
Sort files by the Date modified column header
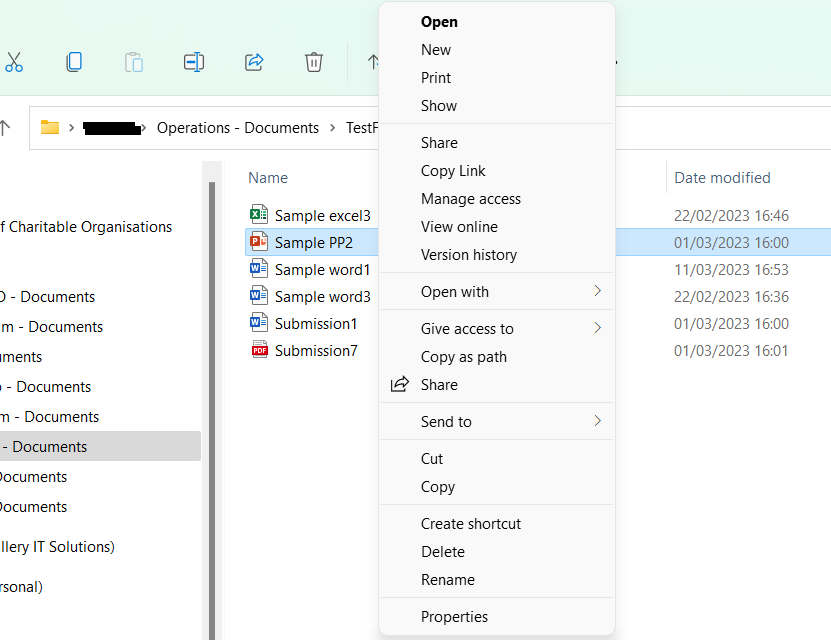tap(722, 177)
